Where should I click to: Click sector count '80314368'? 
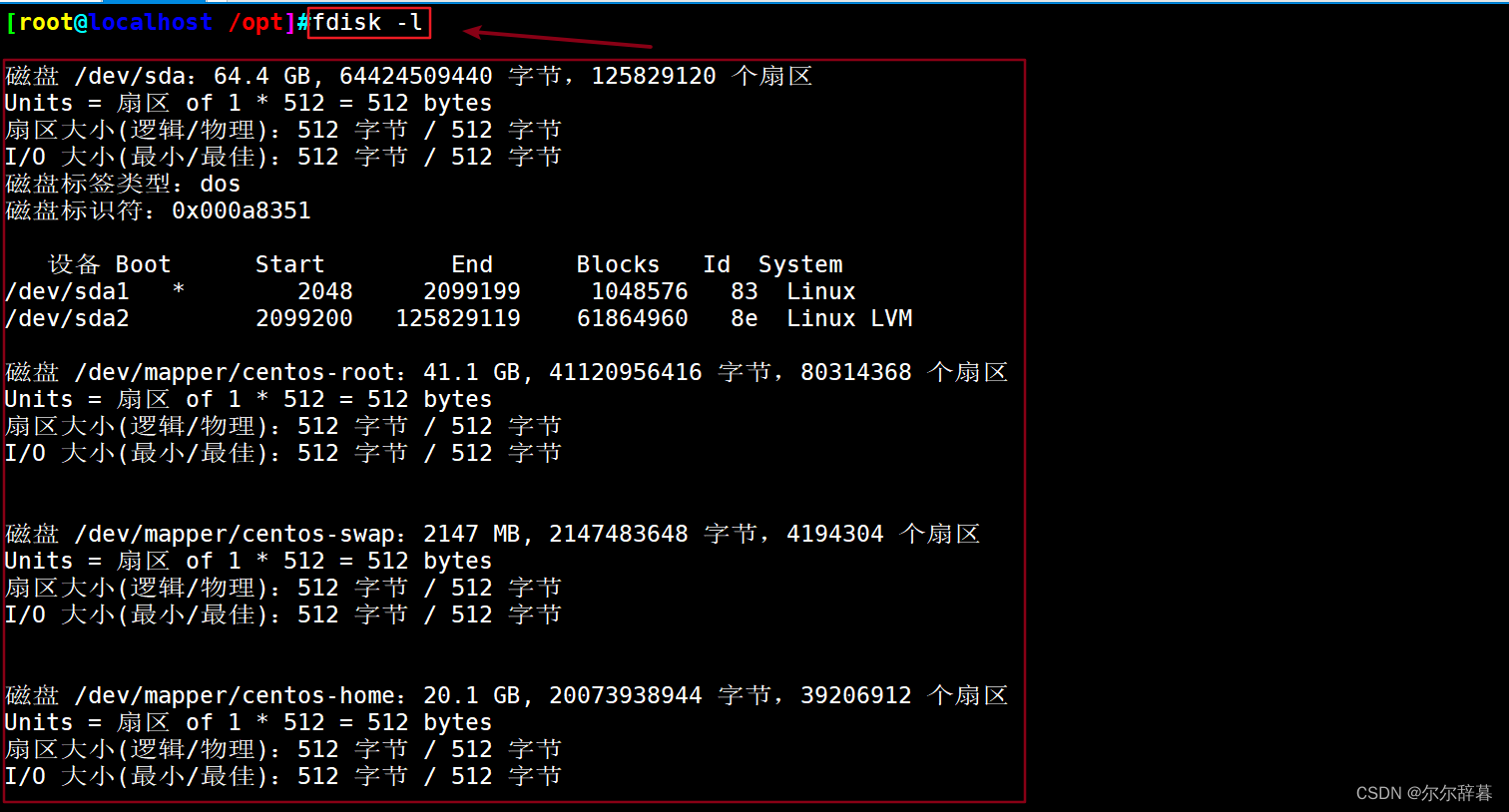tap(856, 372)
